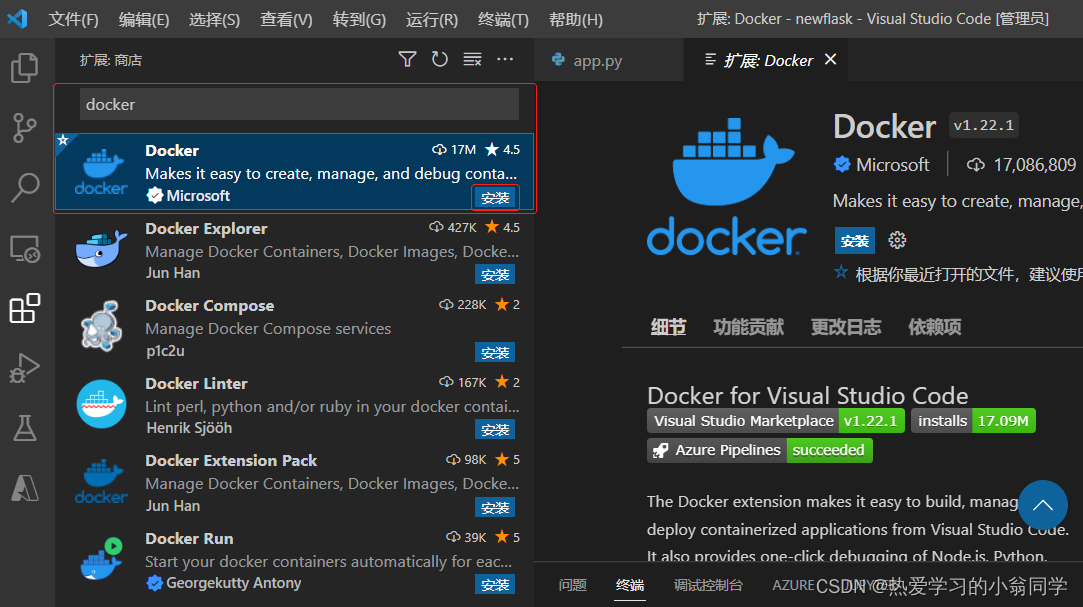
Task: Open the Explorer view in activity bar
Action: tap(25, 68)
